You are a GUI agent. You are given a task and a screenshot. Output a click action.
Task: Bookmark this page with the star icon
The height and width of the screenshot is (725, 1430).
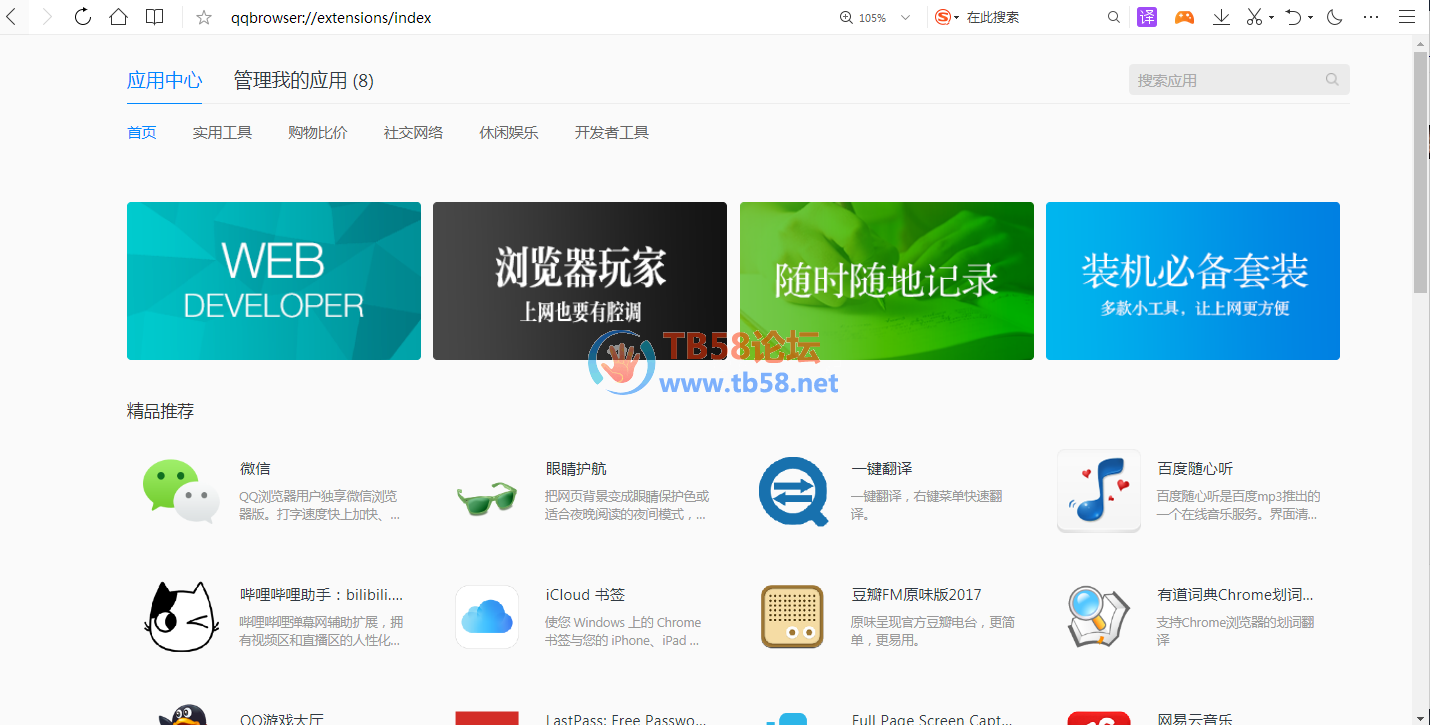click(204, 17)
